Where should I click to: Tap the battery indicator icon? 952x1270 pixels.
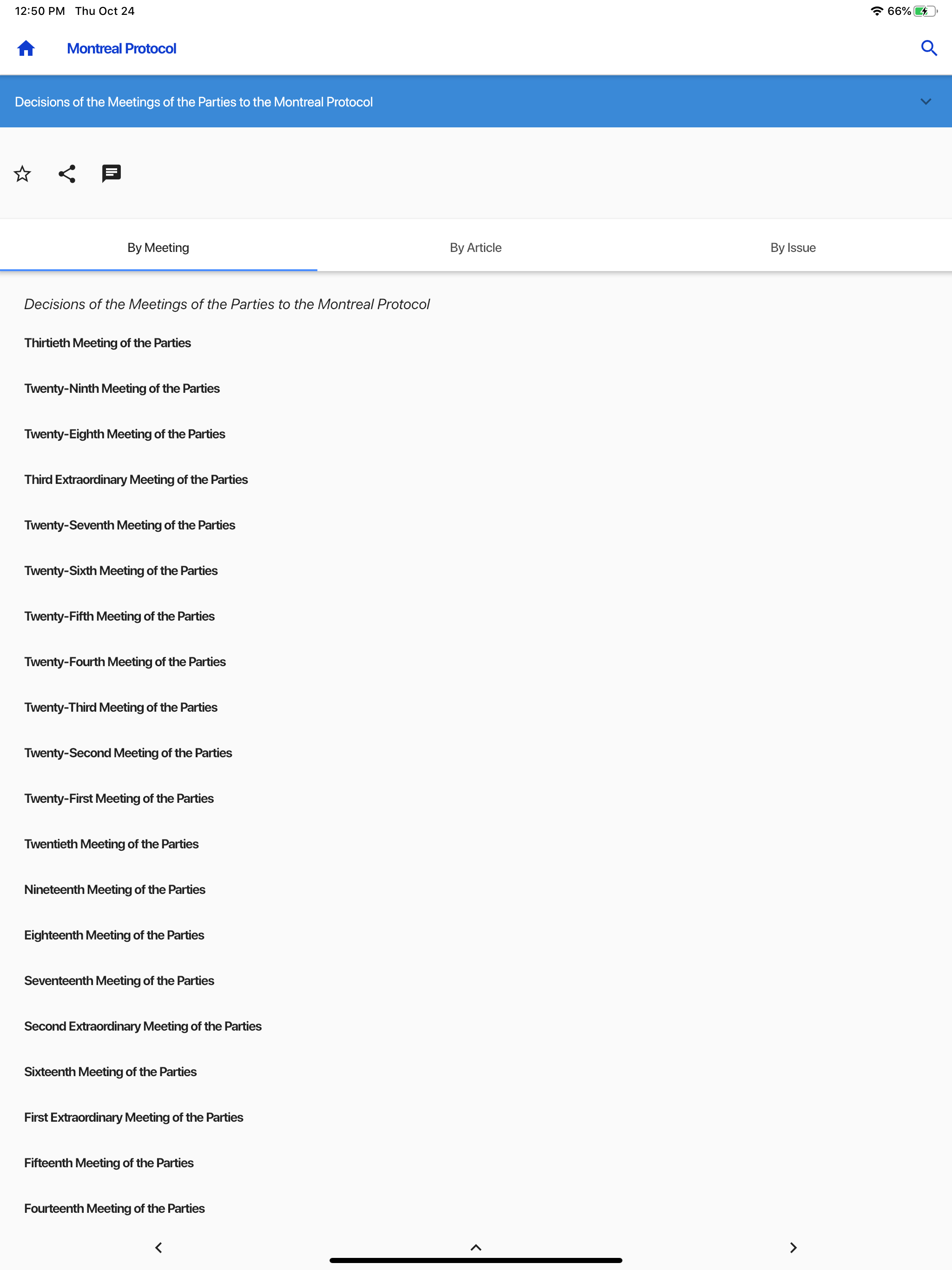[926, 11]
